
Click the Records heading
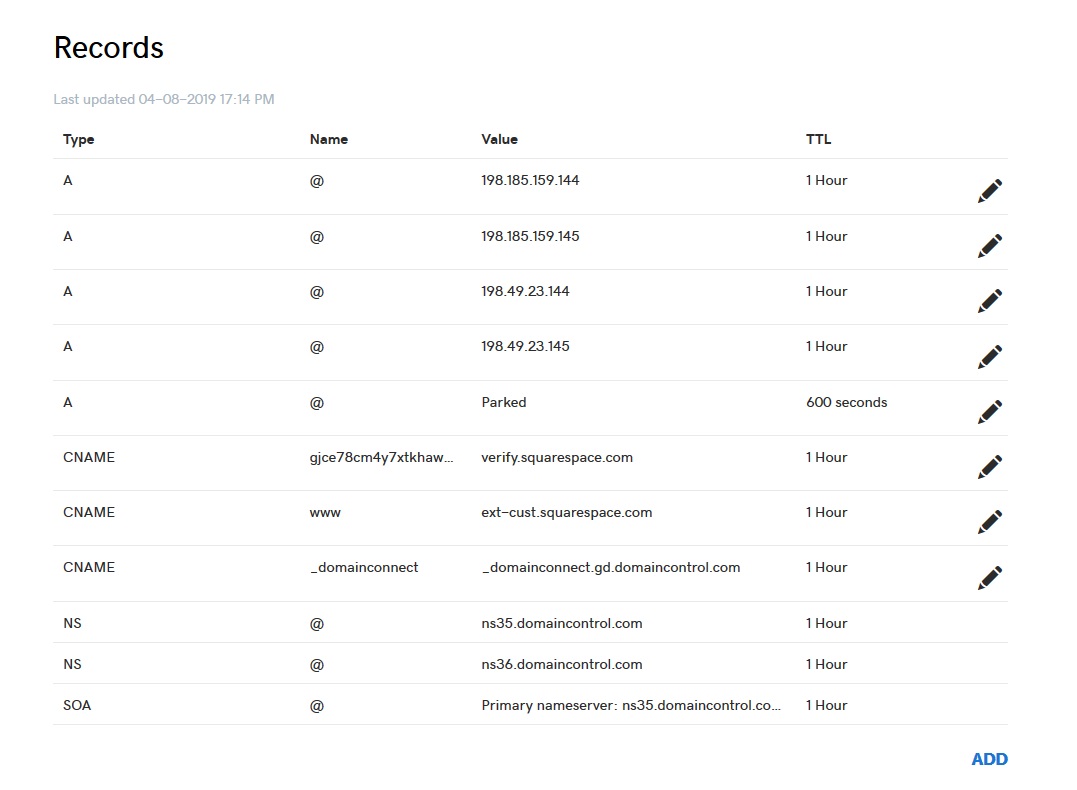tap(109, 47)
